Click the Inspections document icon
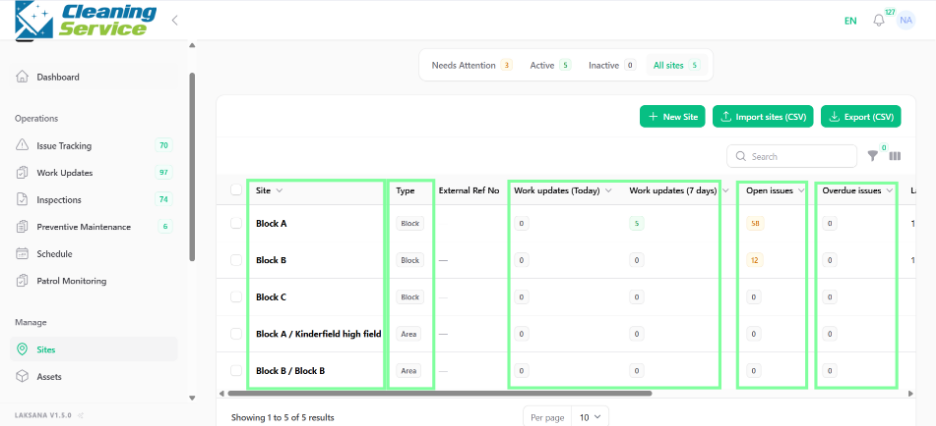This screenshot has width=936, height=426. pos(22,199)
